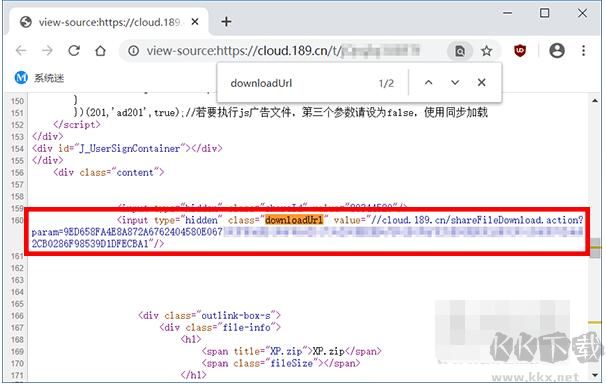Jump to next downloadUrl match
606x384 pixels.
[455, 82]
